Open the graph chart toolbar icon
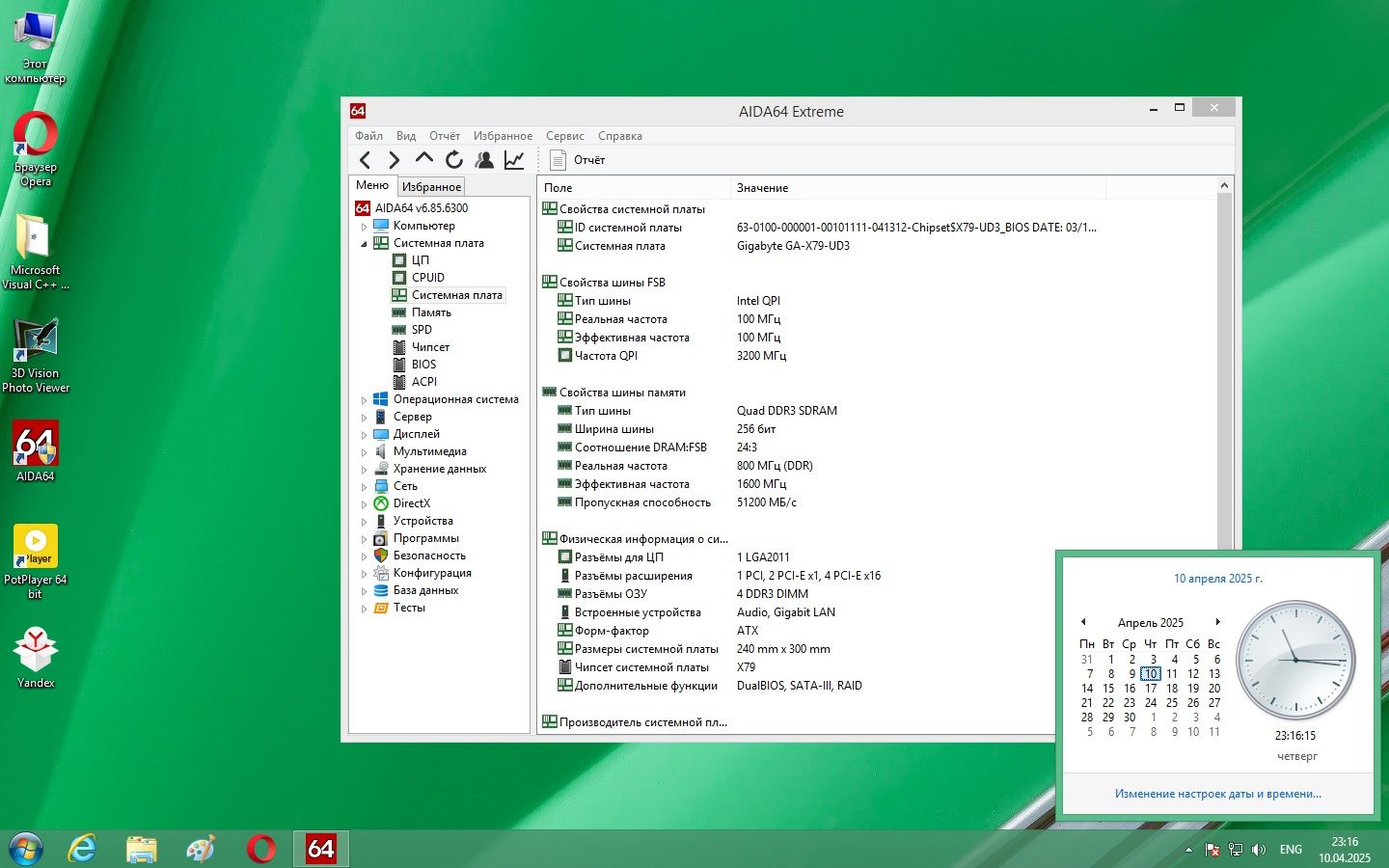1389x868 pixels. [x=514, y=160]
